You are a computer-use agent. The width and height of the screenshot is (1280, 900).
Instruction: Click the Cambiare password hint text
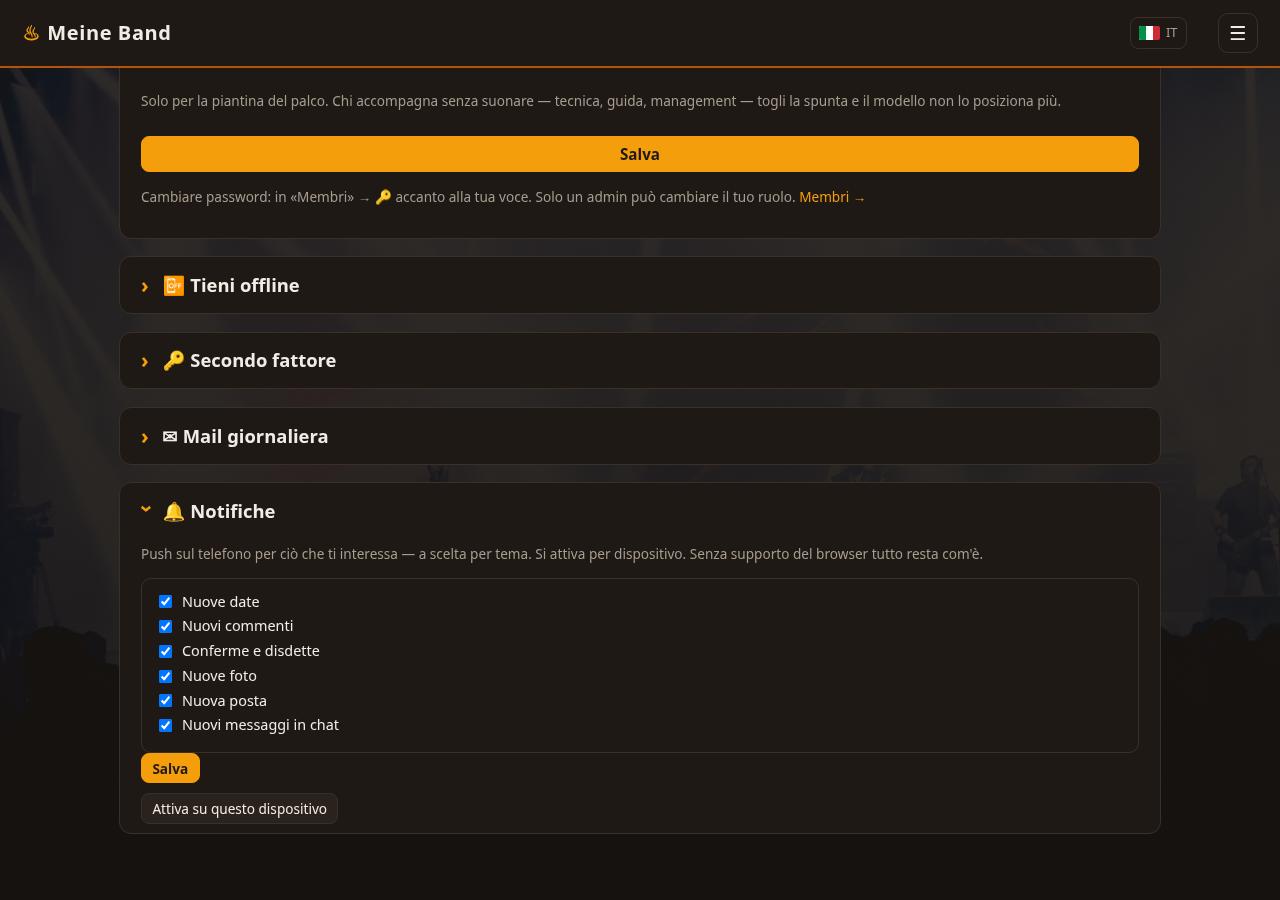point(468,197)
